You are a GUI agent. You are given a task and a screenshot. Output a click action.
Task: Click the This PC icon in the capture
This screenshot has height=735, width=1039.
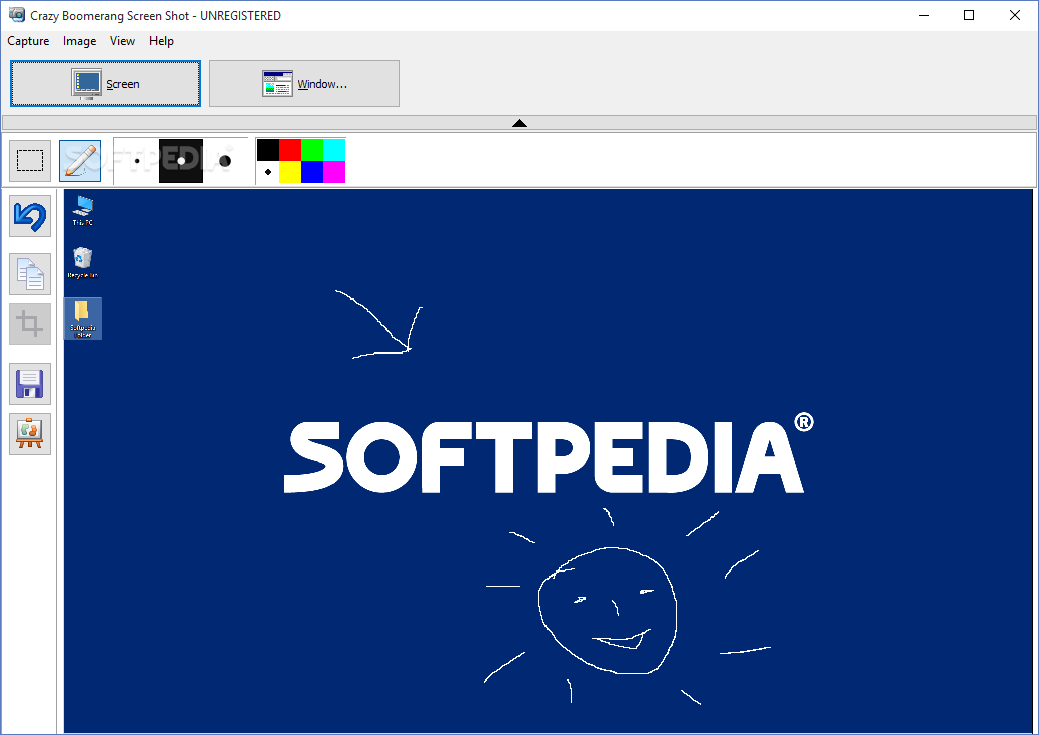coord(83,211)
